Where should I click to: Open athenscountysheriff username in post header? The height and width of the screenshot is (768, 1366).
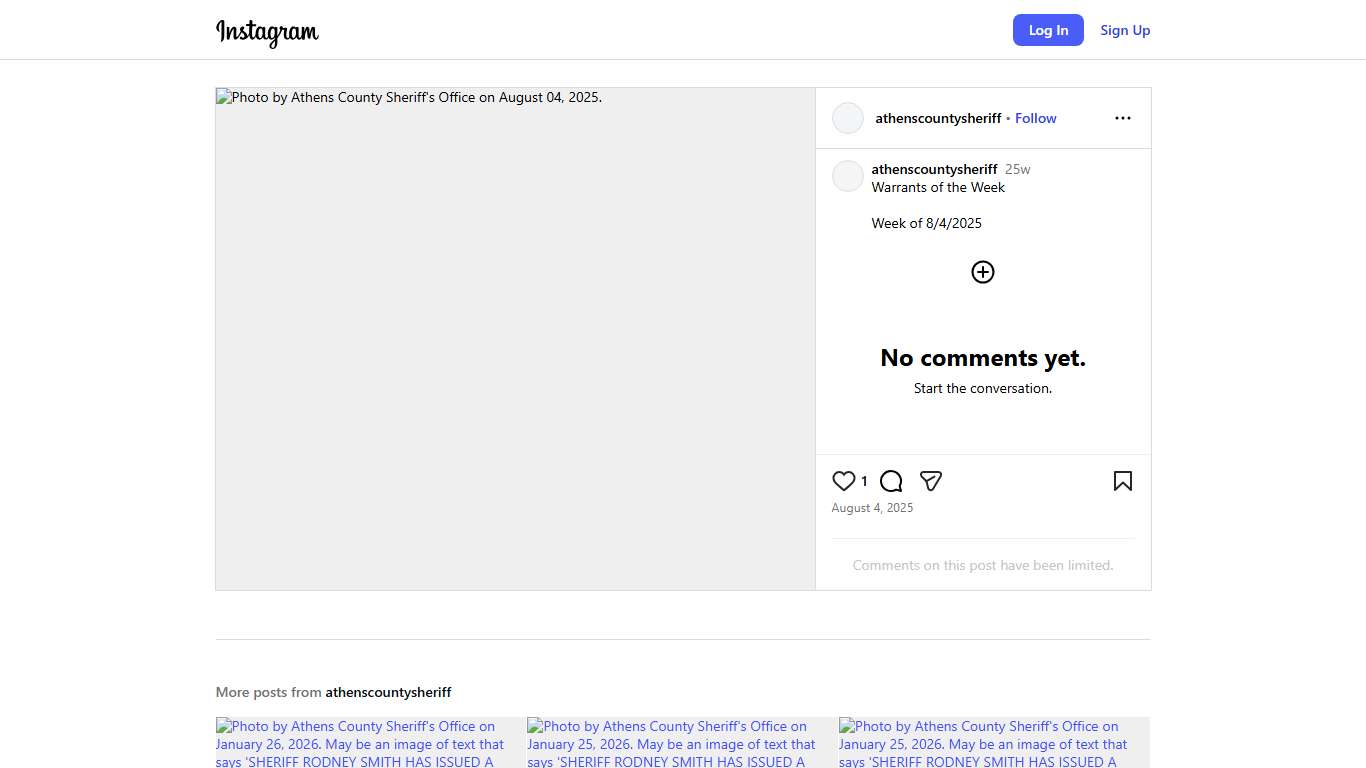[x=938, y=118]
